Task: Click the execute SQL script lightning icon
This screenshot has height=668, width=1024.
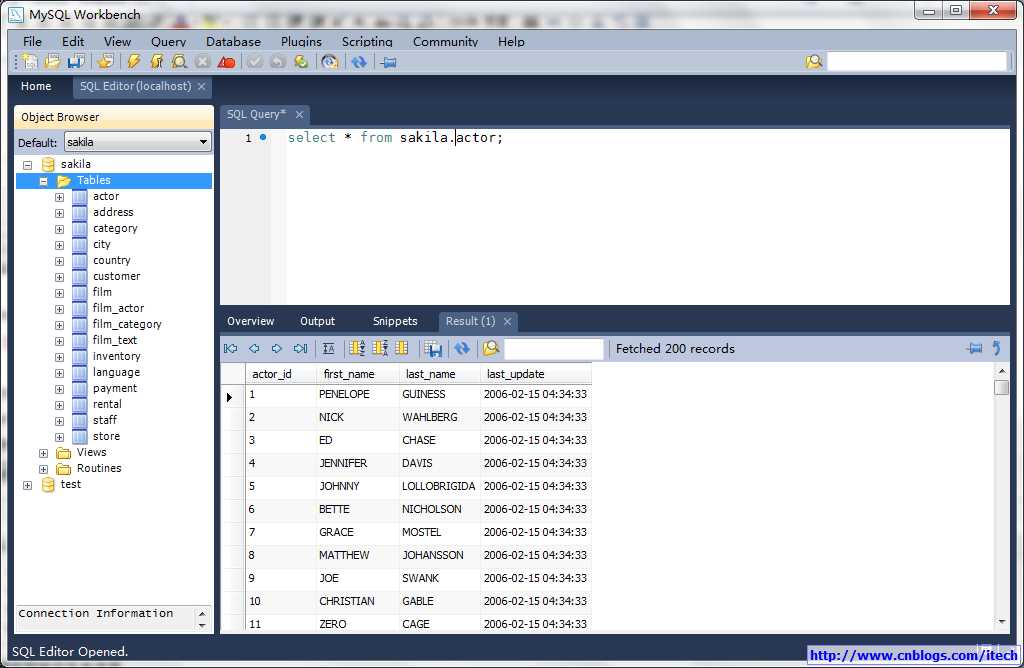Action: coord(133,62)
